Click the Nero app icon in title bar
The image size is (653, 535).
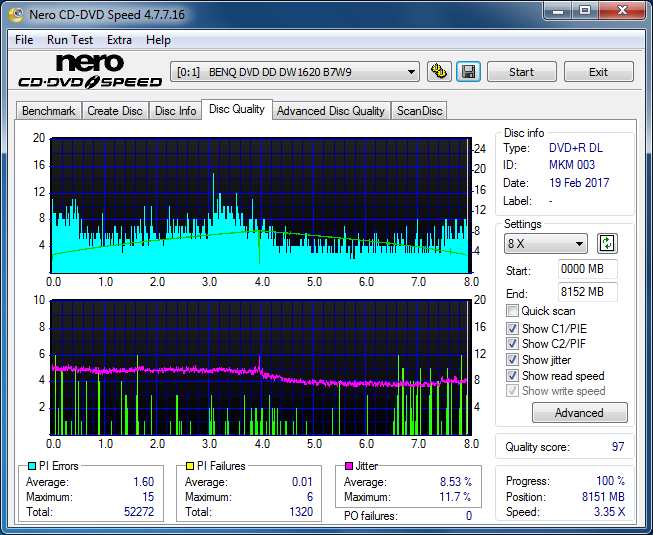pos(16,15)
